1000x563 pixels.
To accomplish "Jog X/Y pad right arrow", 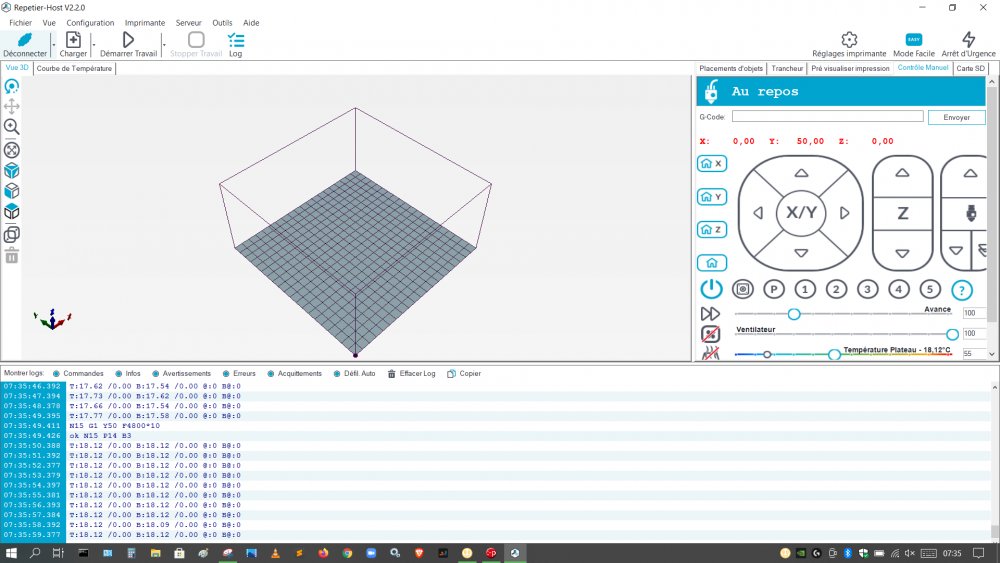I will tap(844, 213).
